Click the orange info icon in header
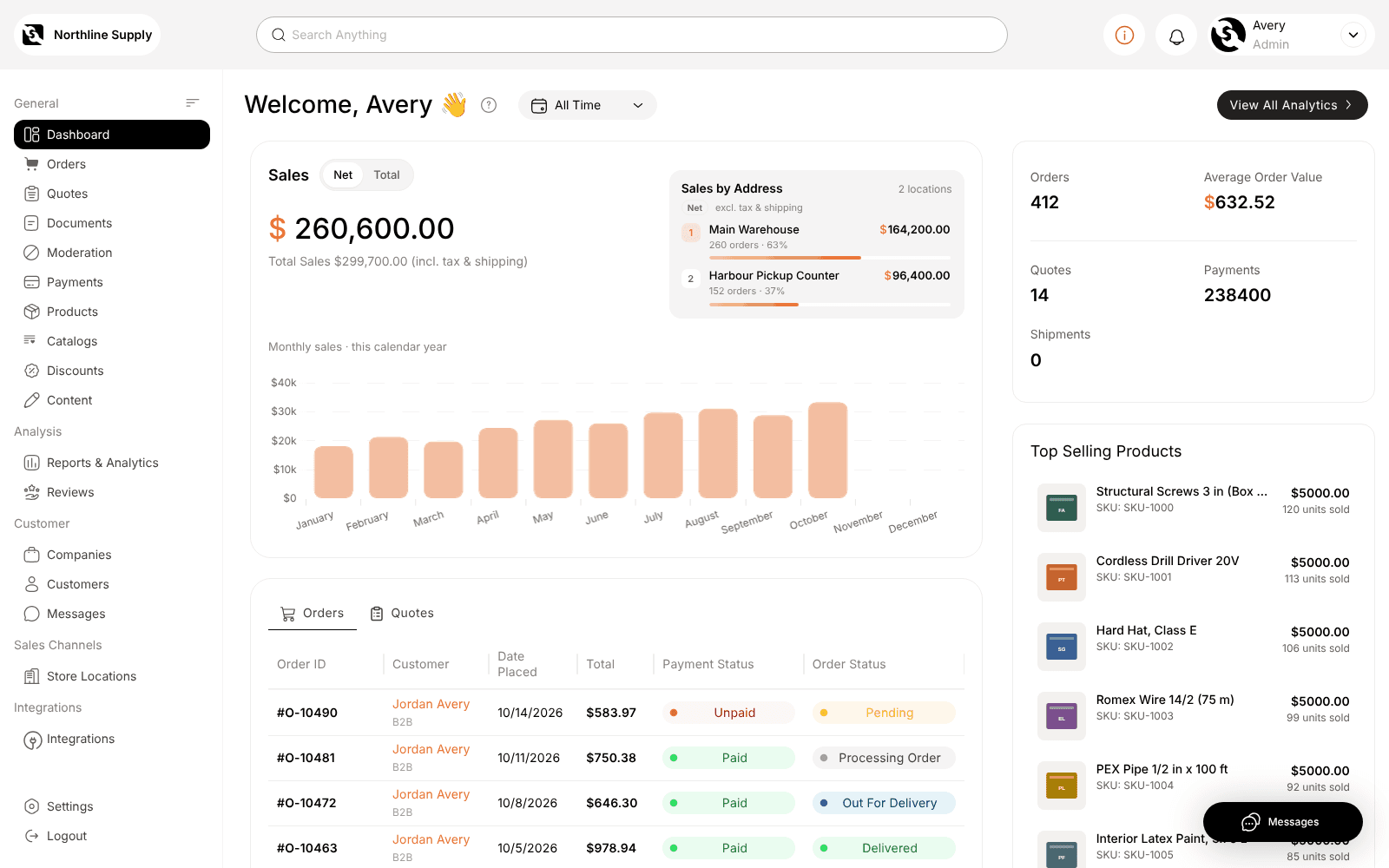This screenshot has width=1389, height=868. click(1124, 35)
